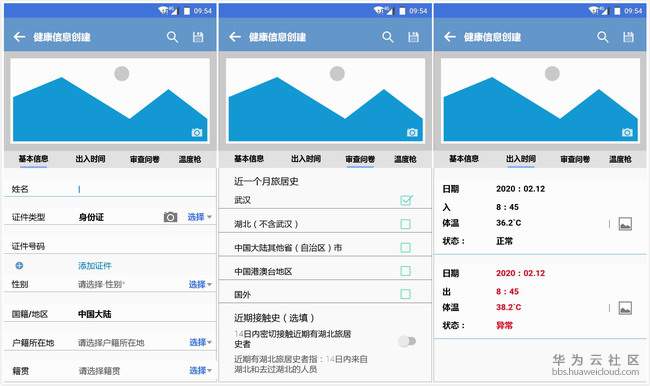Viewport: 650px width, 386px height.
Task: Scan ID with camera icon beside 身份证
Action: pyautogui.click(x=170, y=217)
